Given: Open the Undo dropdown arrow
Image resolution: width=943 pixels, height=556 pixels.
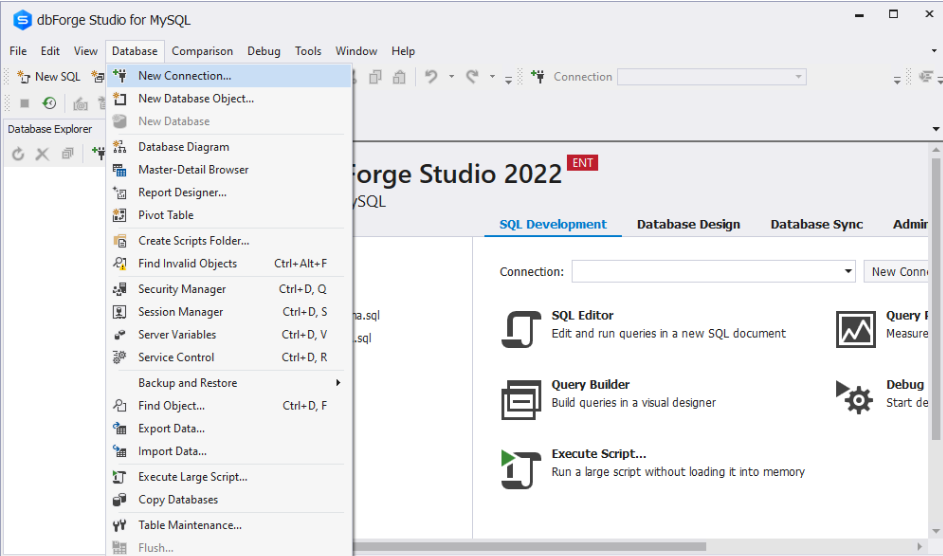Looking at the screenshot, I should click(451, 77).
